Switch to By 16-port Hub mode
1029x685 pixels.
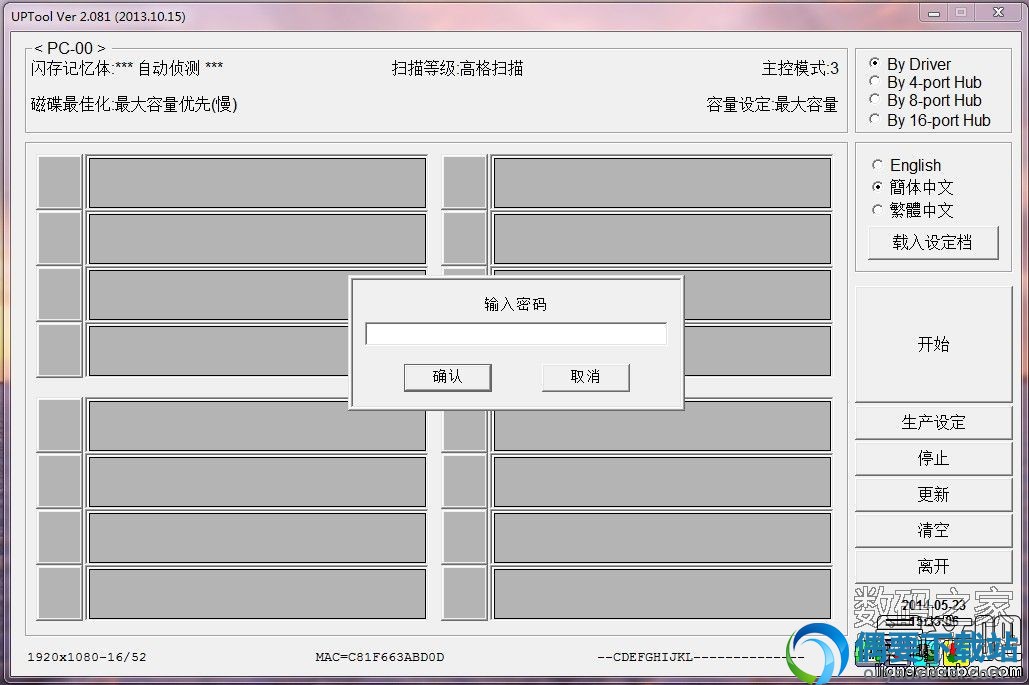point(929,120)
